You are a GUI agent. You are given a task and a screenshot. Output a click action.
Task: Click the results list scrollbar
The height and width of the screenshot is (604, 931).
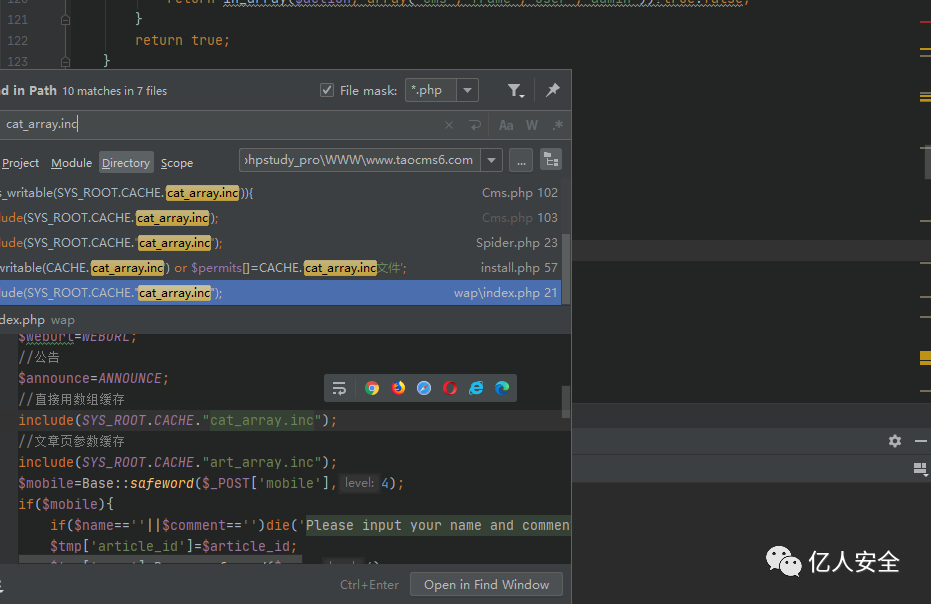[x=566, y=267]
